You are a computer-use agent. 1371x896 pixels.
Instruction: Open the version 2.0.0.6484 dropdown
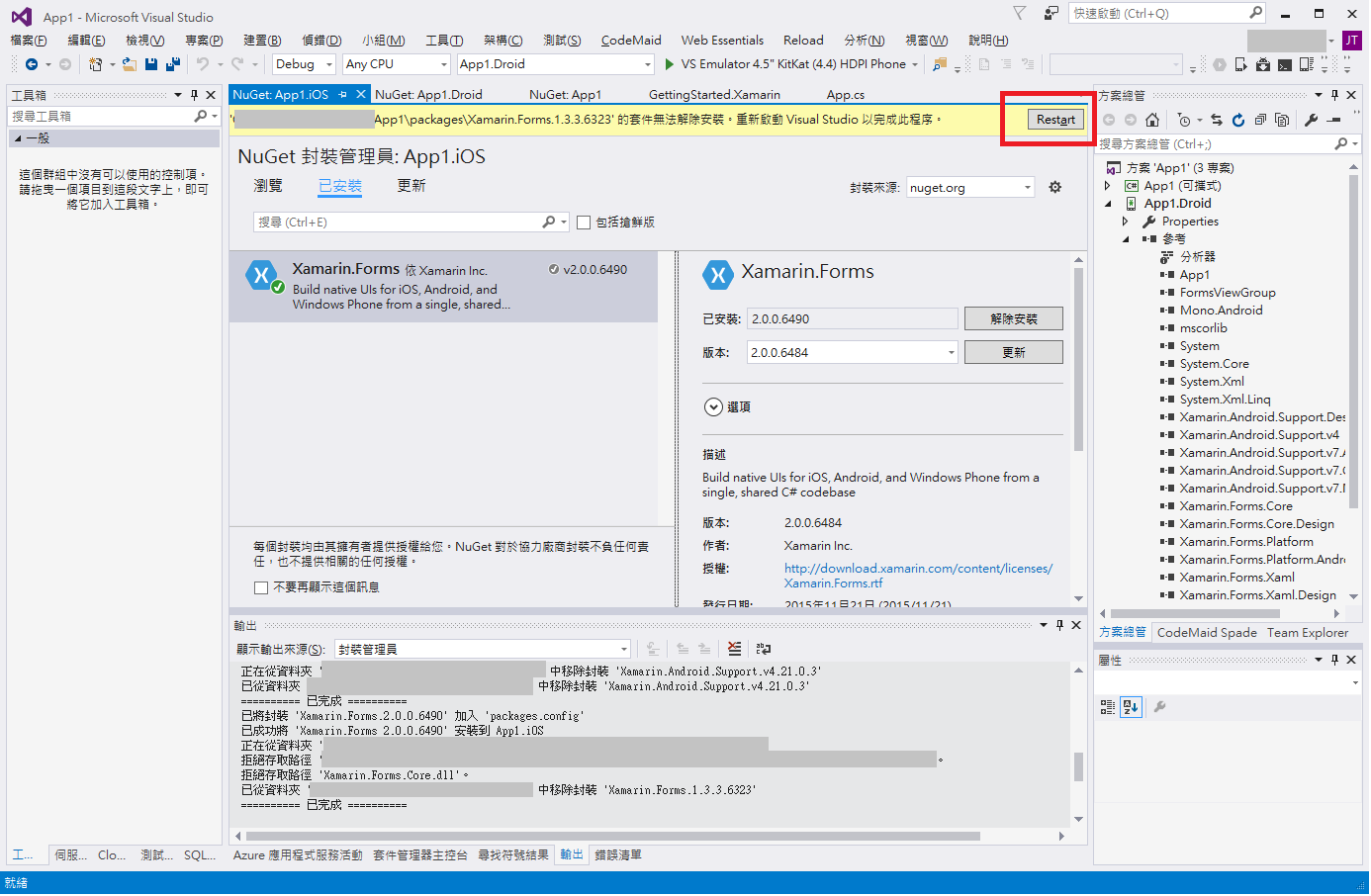[853, 352]
